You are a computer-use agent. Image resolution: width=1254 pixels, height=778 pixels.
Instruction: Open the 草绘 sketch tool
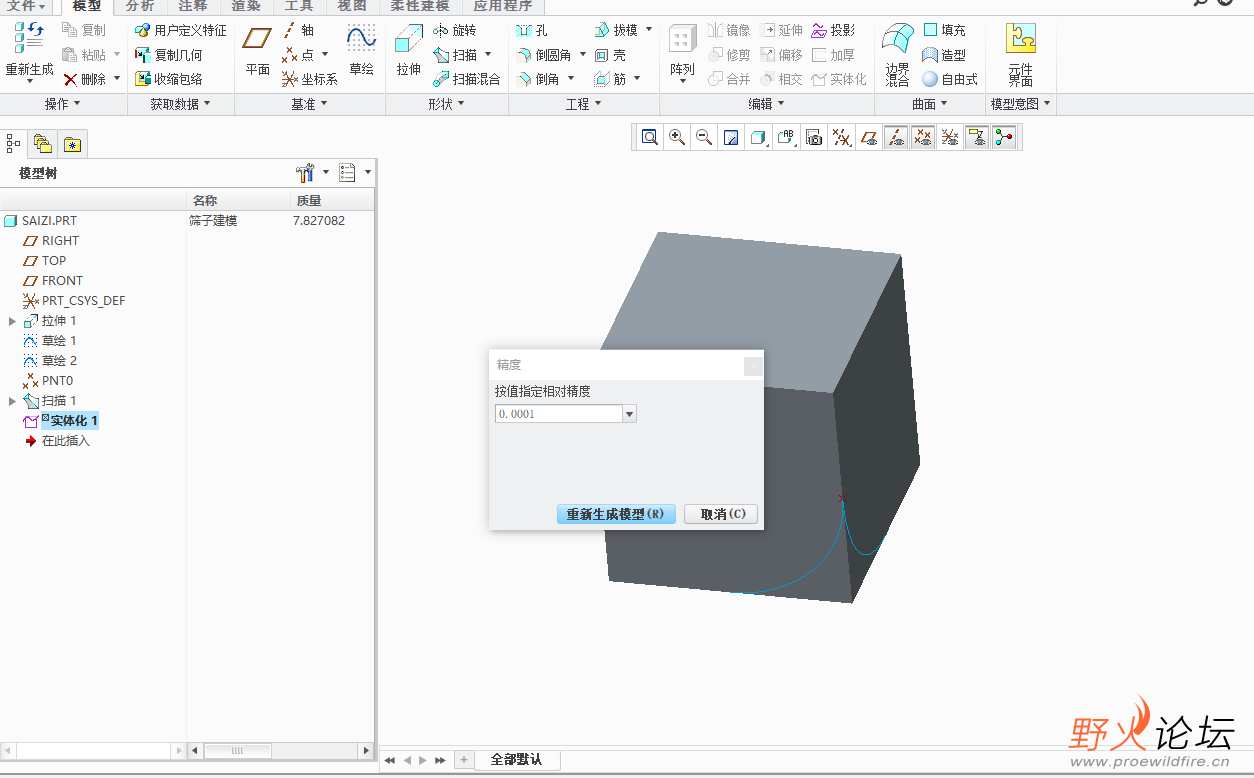[x=361, y=50]
